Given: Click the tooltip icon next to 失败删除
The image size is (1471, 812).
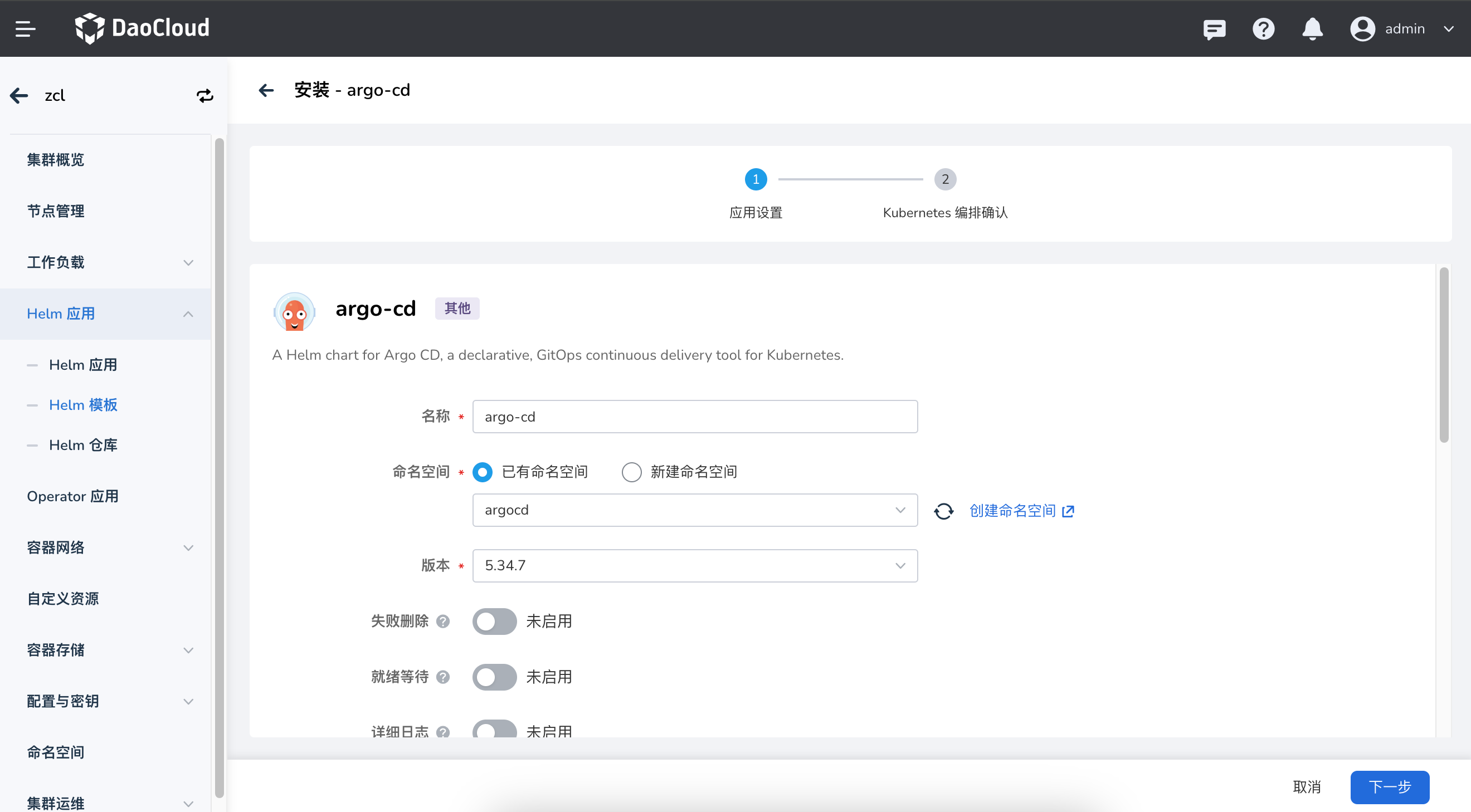Looking at the screenshot, I should tap(443, 622).
